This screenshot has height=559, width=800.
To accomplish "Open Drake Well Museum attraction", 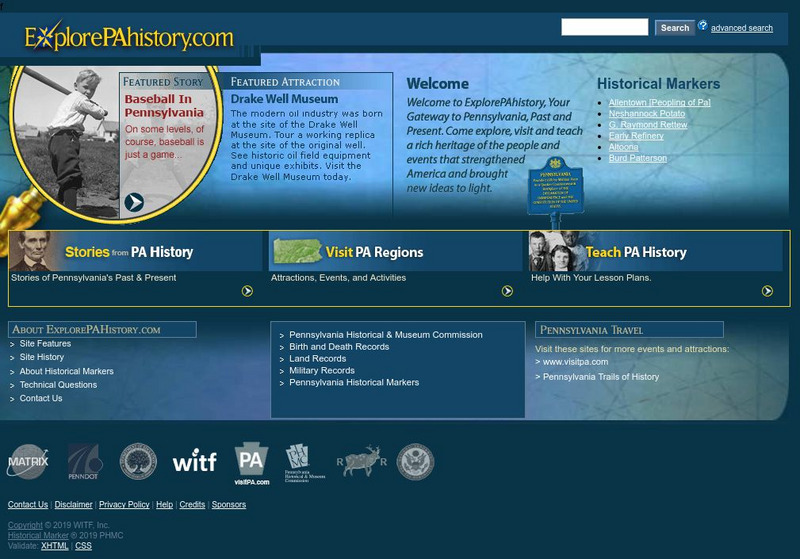I will click(x=284, y=99).
